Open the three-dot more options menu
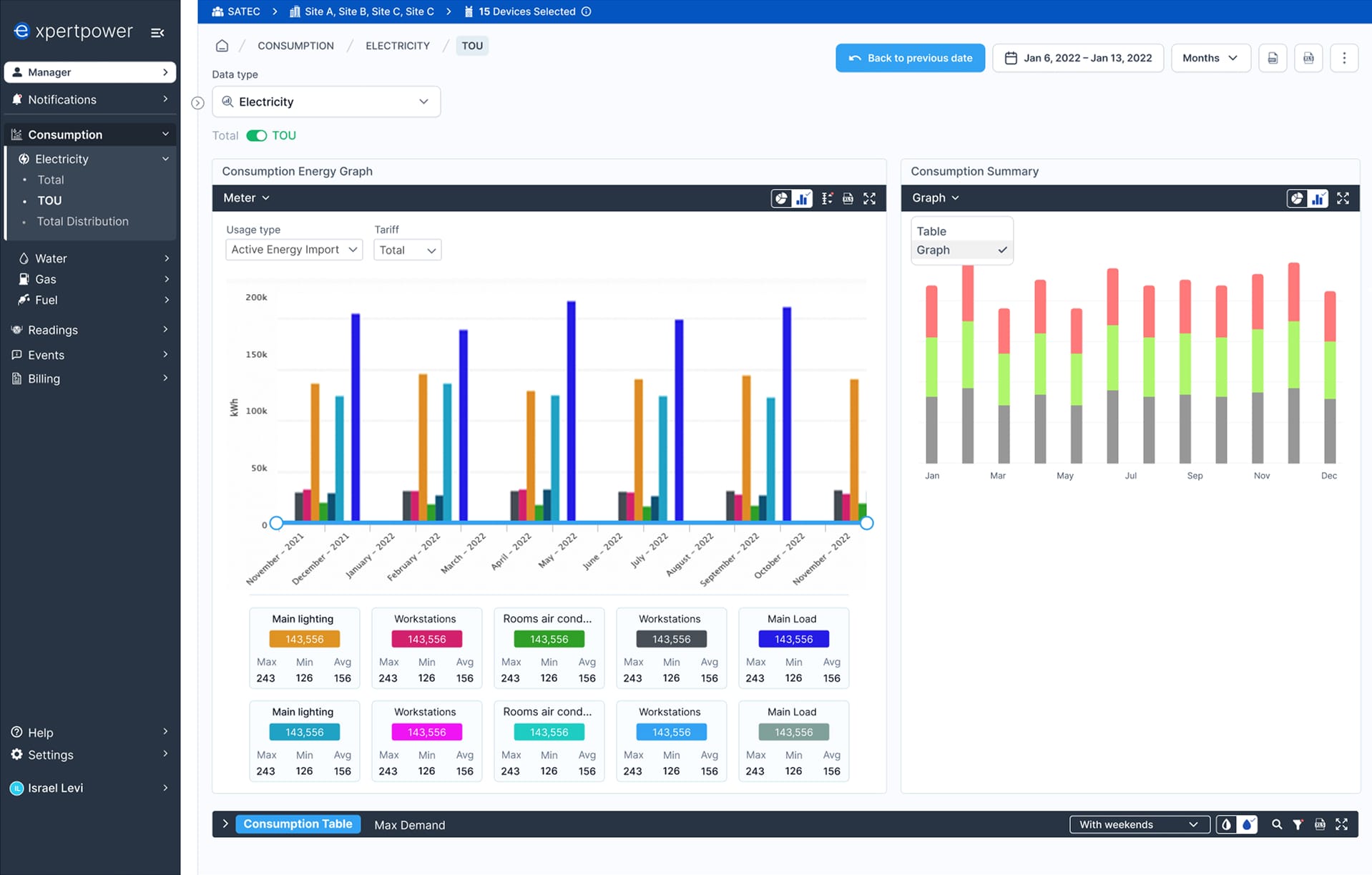The width and height of the screenshot is (1372, 875). tap(1343, 58)
